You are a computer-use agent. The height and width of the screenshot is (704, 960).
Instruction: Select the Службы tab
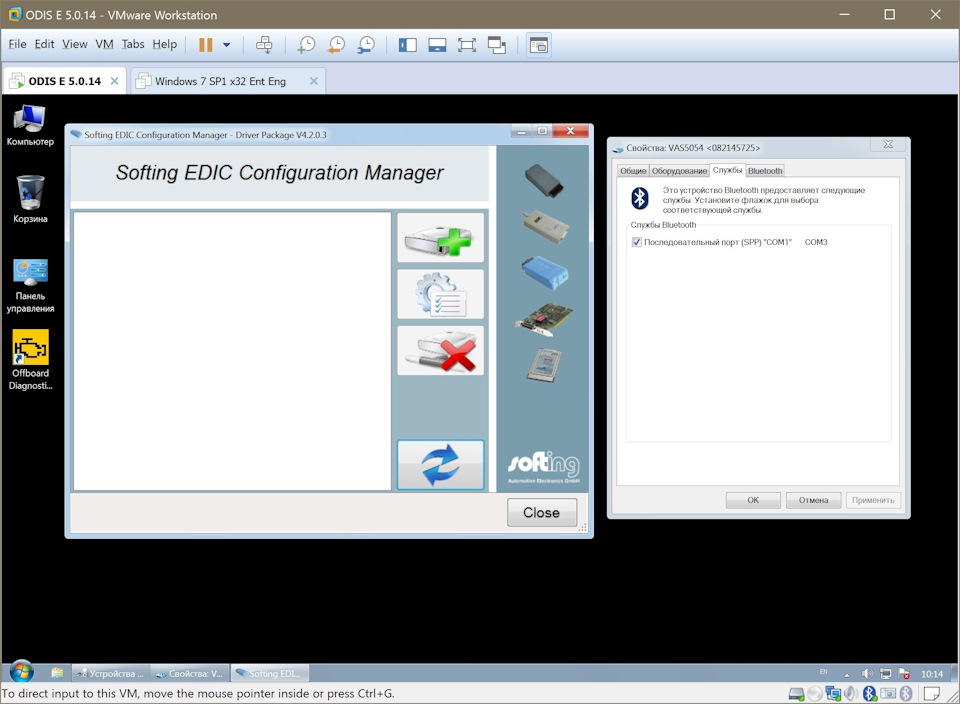coord(727,170)
